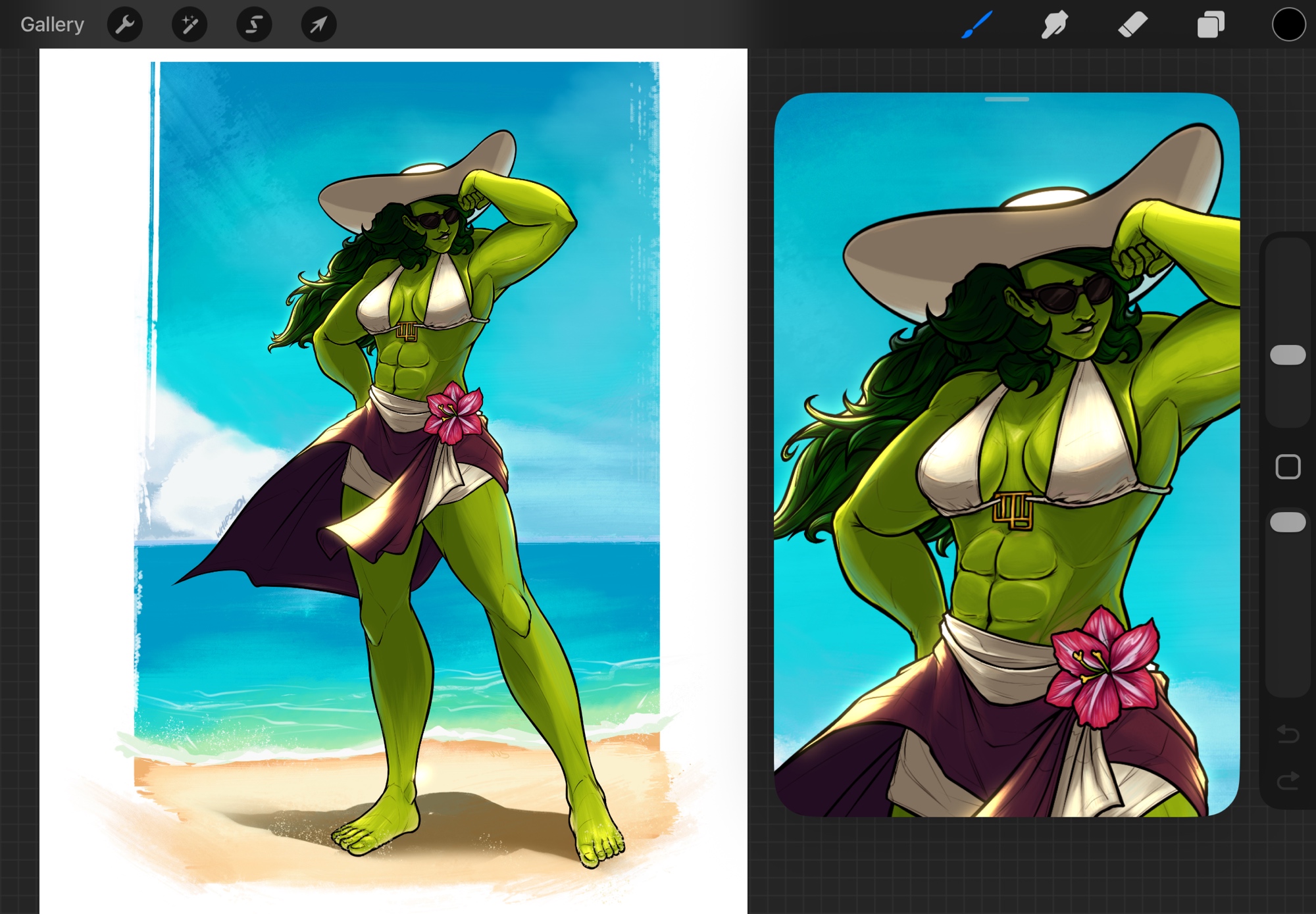Image resolution: width=1316 pixels, height=914 pixels.
Task: Select the Eraser tool
Action: click(1132, 24)
